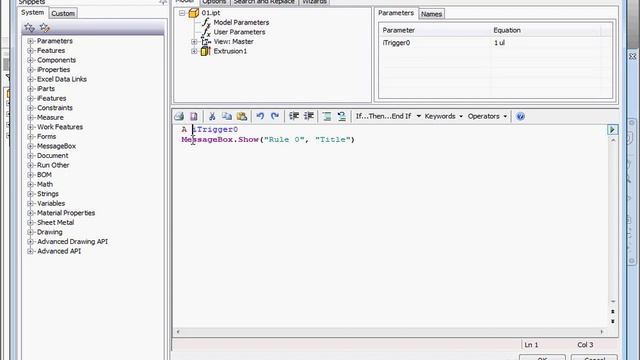
Task: Select User Parameters in the tree
Action: [239, 32]
